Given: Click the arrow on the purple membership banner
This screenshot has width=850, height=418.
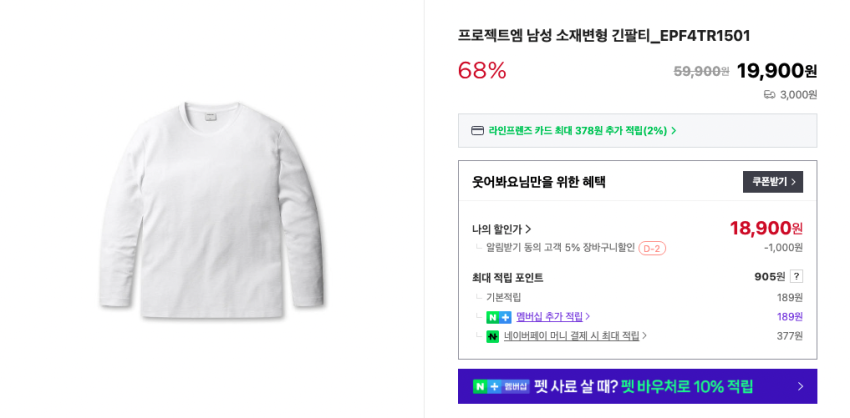Looking at the screenshot, I should (x=799, y=386).
